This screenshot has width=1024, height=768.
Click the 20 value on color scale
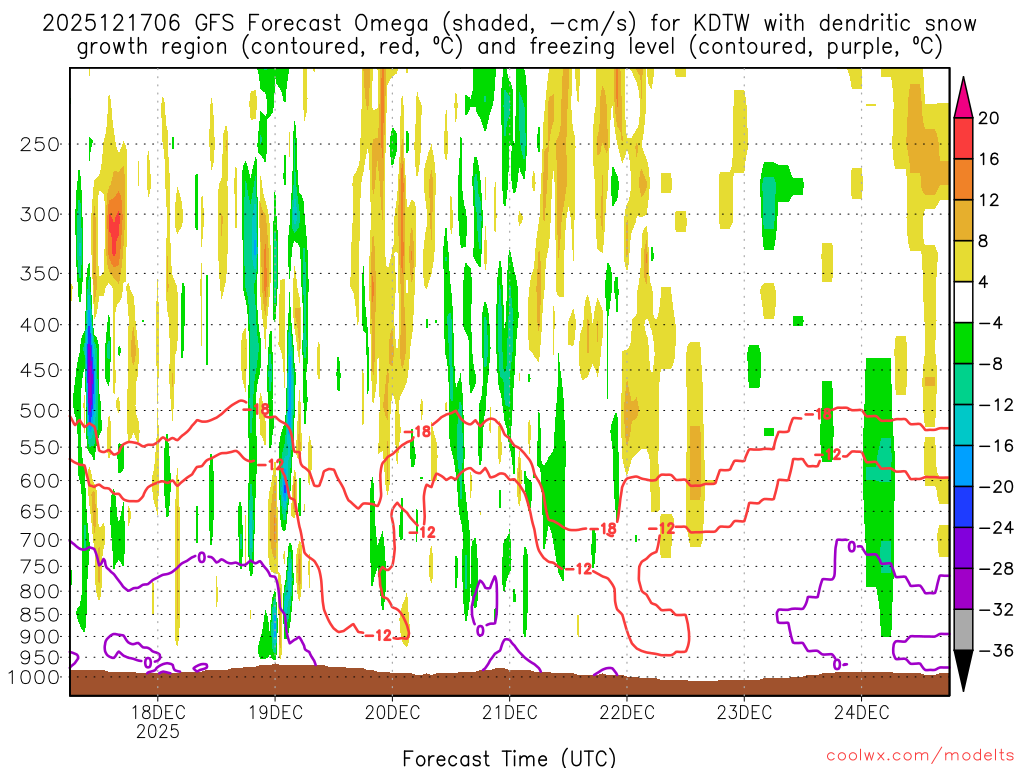pos(989,118)
